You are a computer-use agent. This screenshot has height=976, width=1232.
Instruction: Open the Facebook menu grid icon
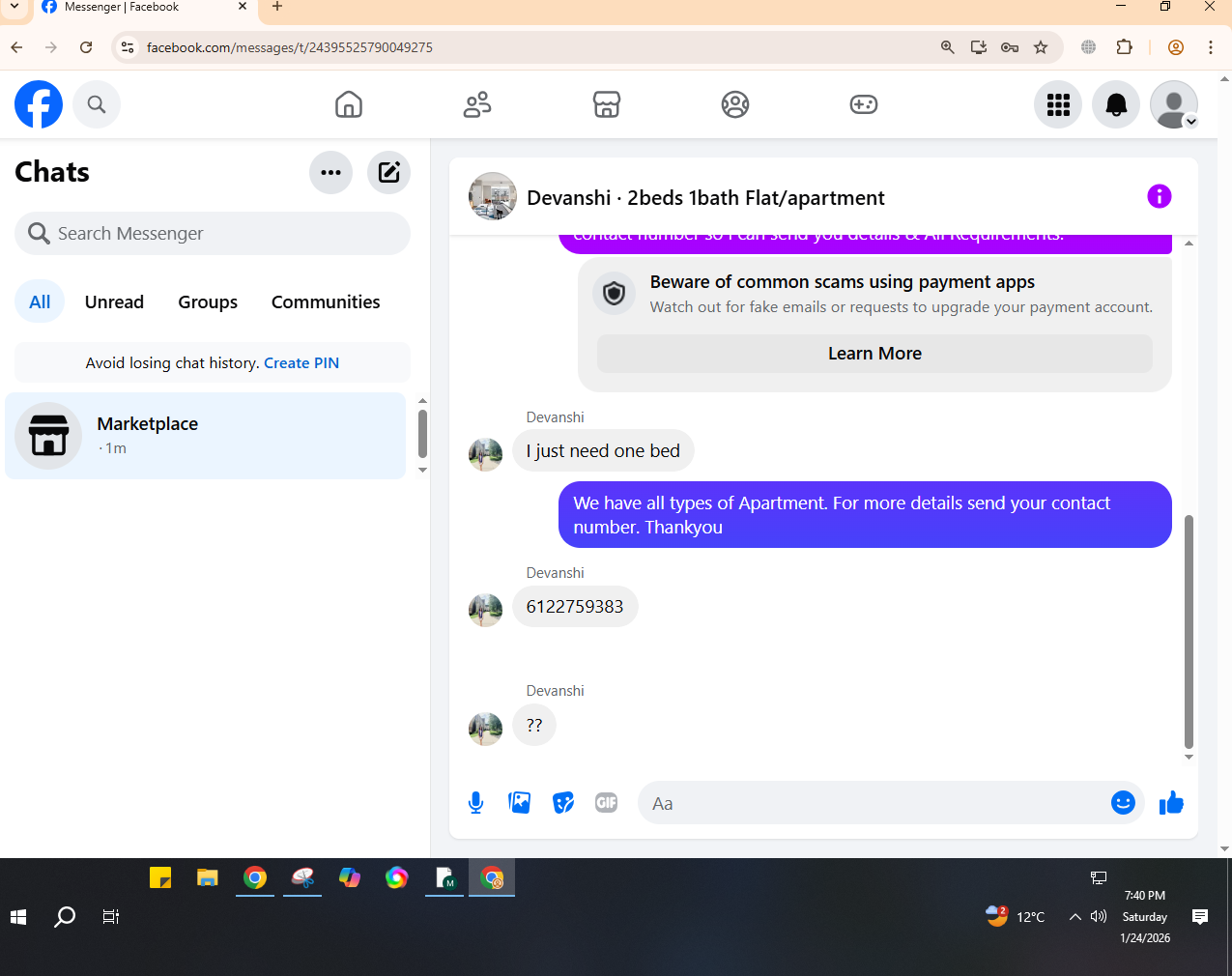(1058, 104)
